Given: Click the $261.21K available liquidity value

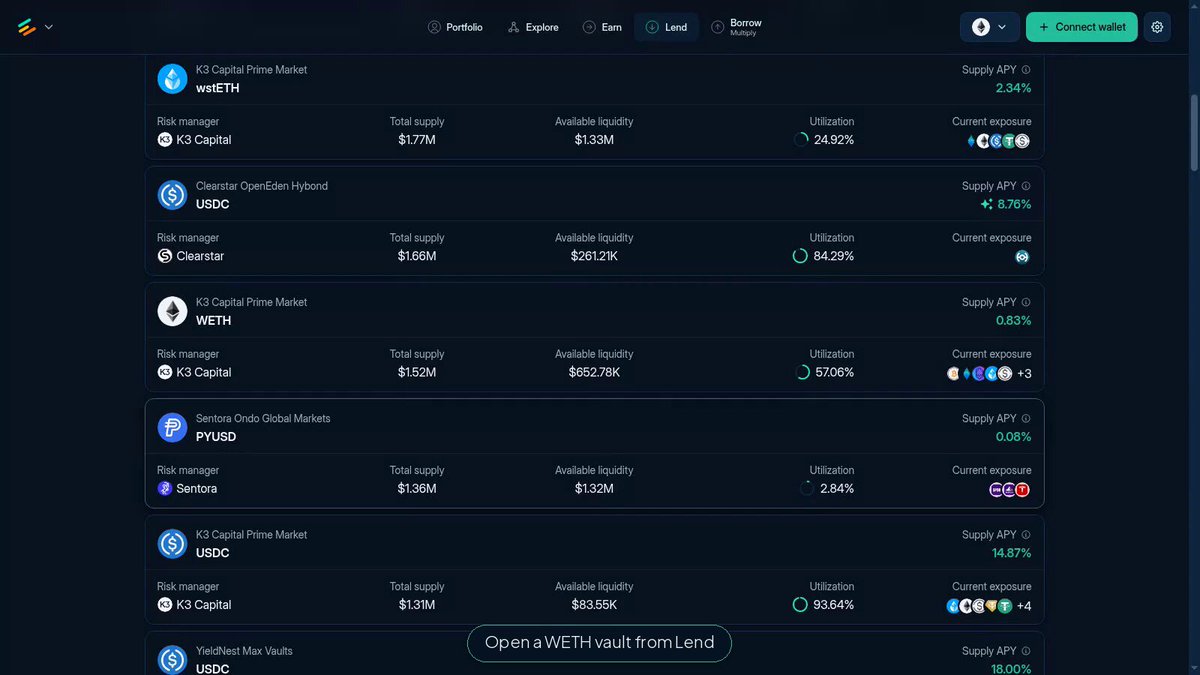Looking at the screenshot, I should coord(594,256).
